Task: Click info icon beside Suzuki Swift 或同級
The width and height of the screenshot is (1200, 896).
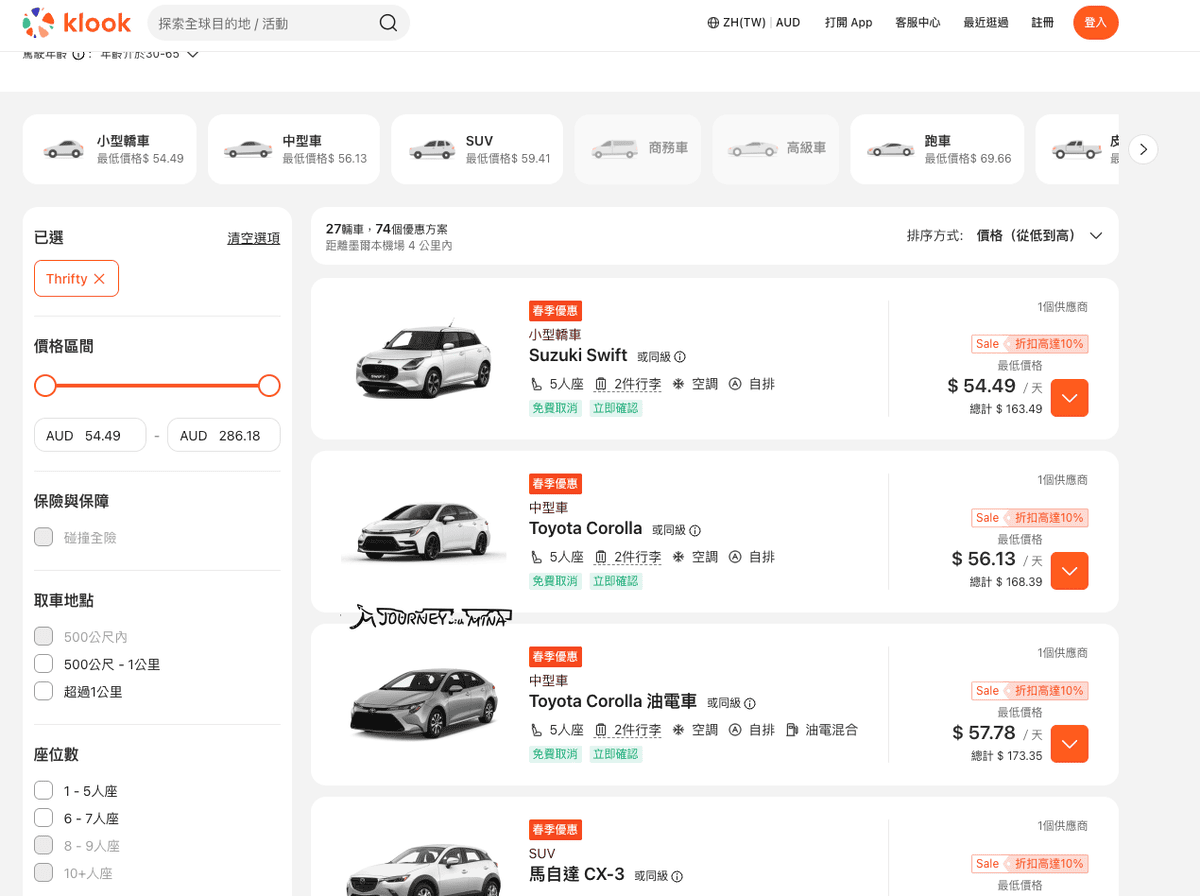Action: (680, 357)
